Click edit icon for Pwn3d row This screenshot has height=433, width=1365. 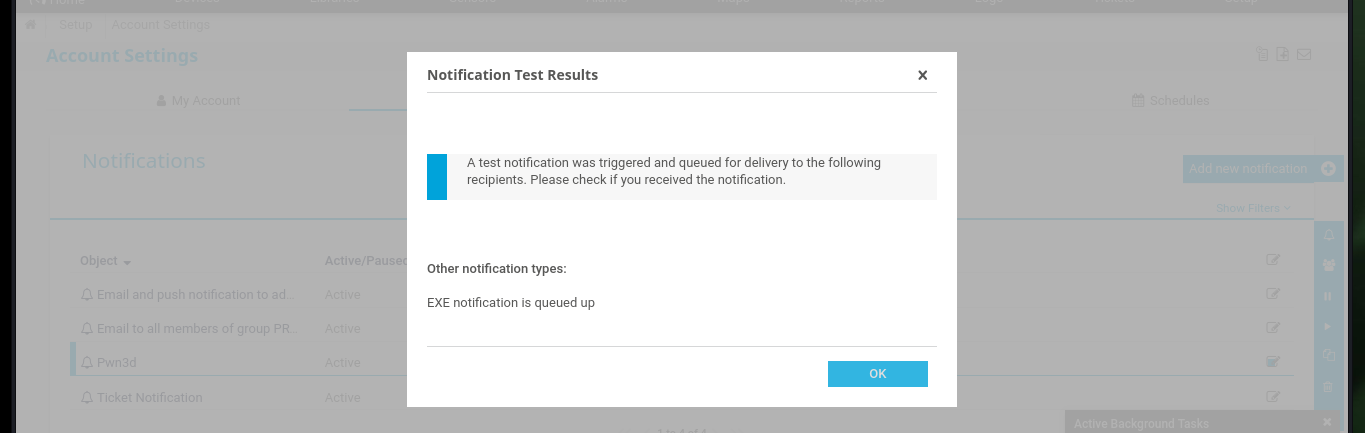point(1273,362)
